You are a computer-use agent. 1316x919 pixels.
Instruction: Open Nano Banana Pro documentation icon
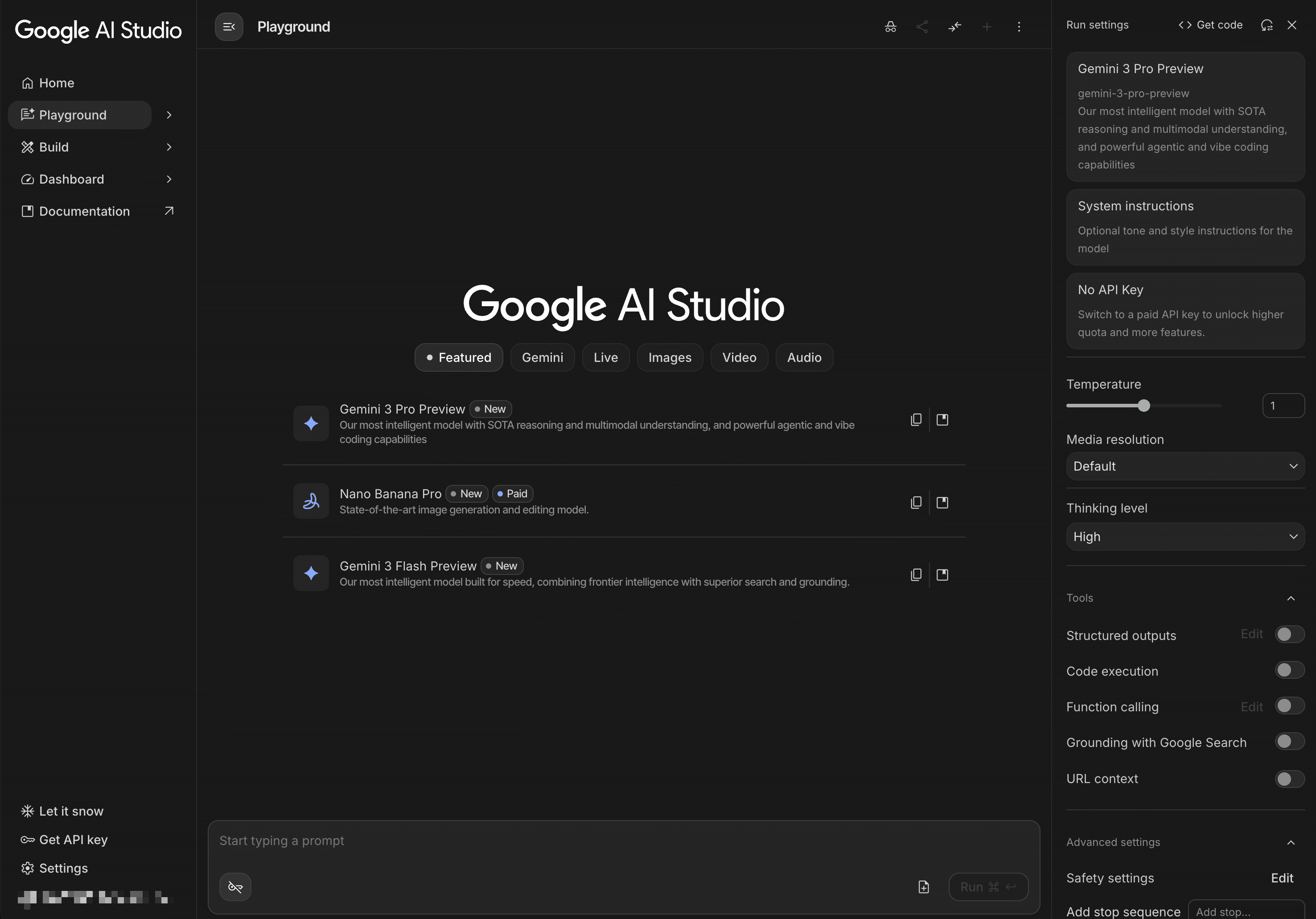(x=942, y=502)
